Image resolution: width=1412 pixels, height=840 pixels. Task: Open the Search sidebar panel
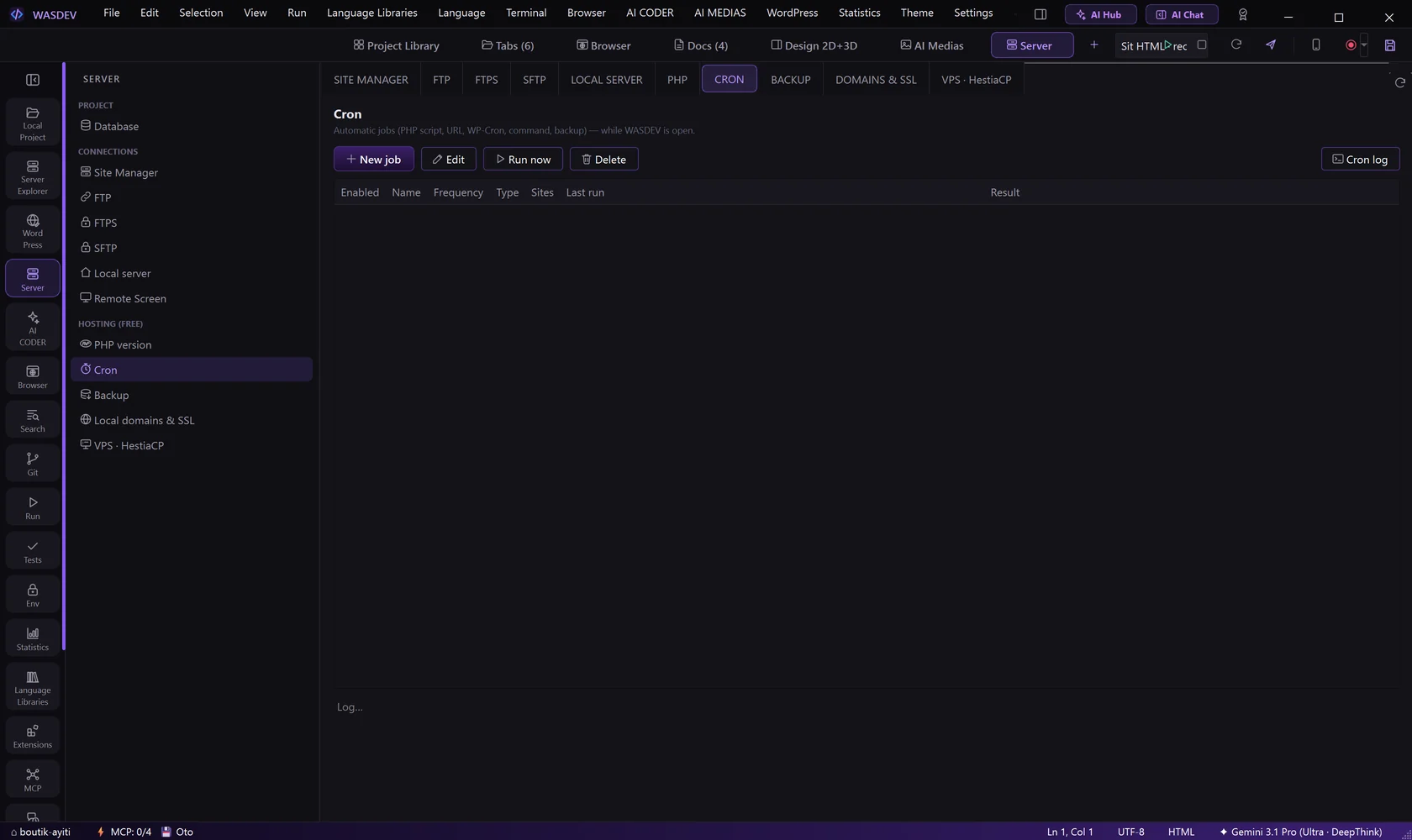pos(33,421)
